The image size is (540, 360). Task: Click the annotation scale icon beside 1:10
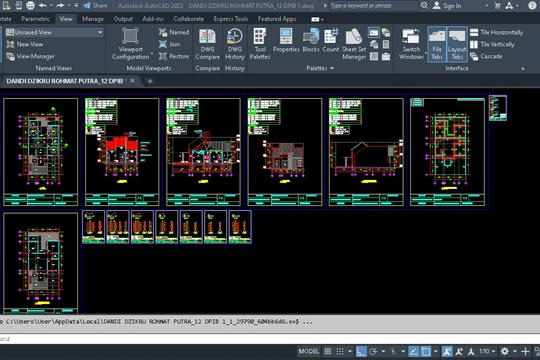(x=471, y=351)
